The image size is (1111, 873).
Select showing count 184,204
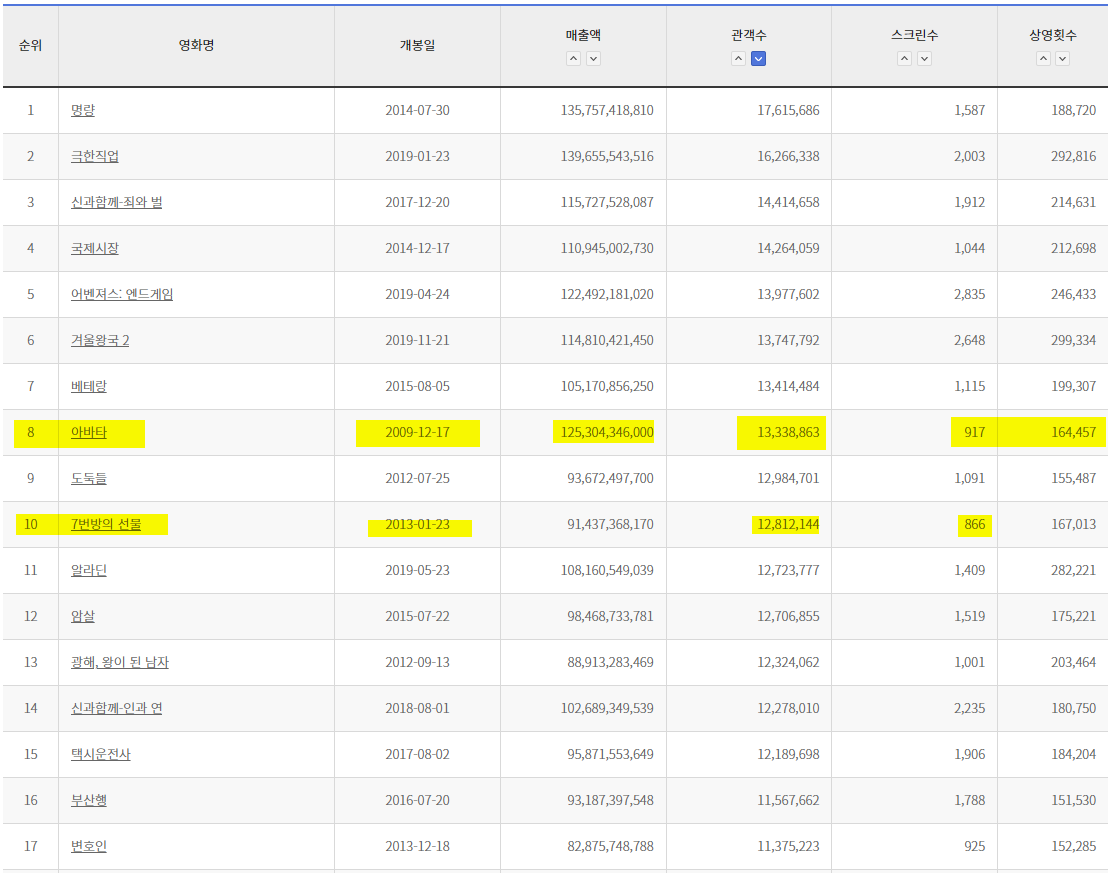(1073, 754)
